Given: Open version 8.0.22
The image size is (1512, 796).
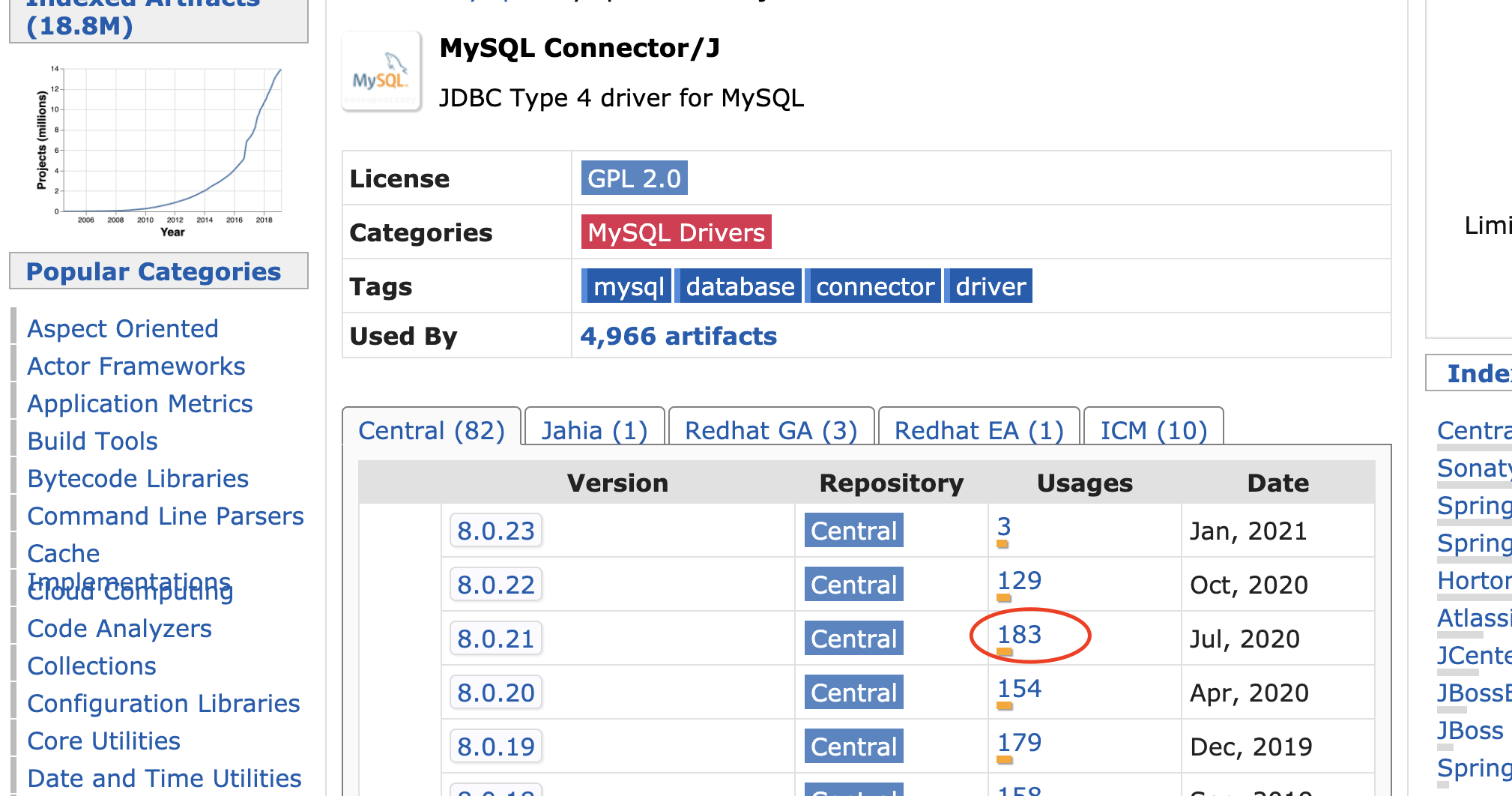Looking at the screenshot, I should click(496, 585).
